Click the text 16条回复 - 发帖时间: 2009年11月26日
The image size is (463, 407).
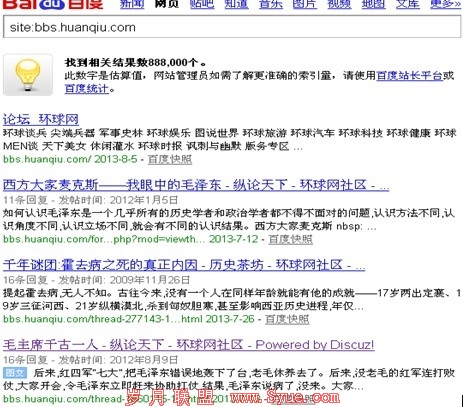tap(96, 280)
